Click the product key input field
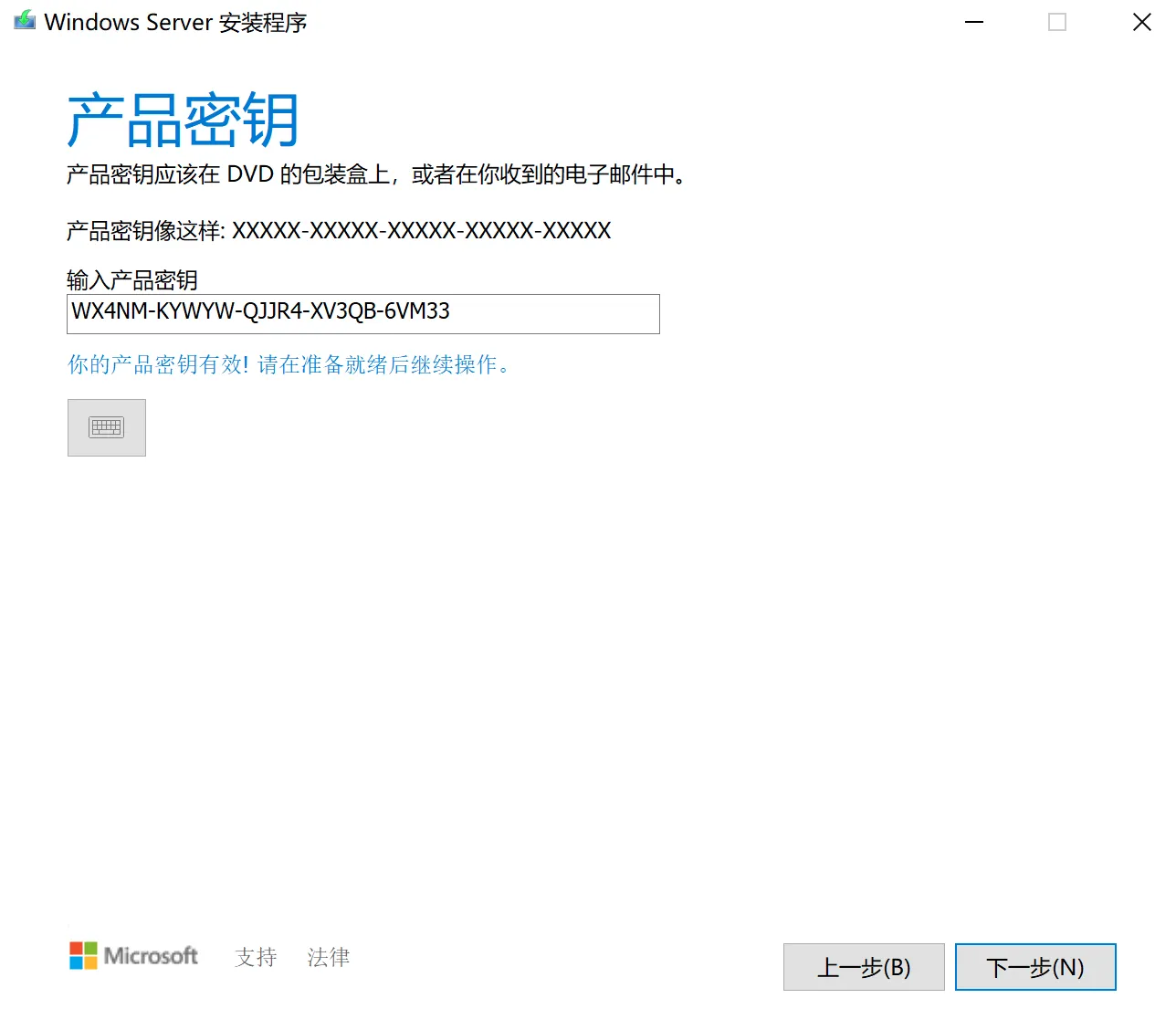1176x1030 pixels. tap(363, 313)
